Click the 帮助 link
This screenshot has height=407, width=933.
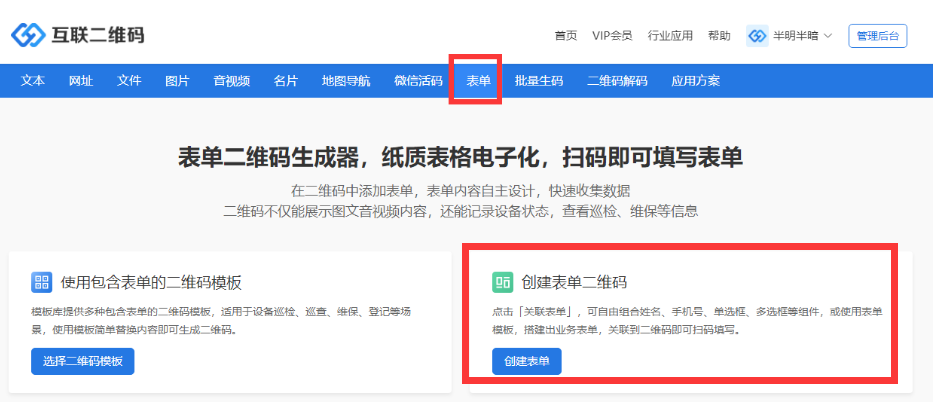tap(719, 36)
